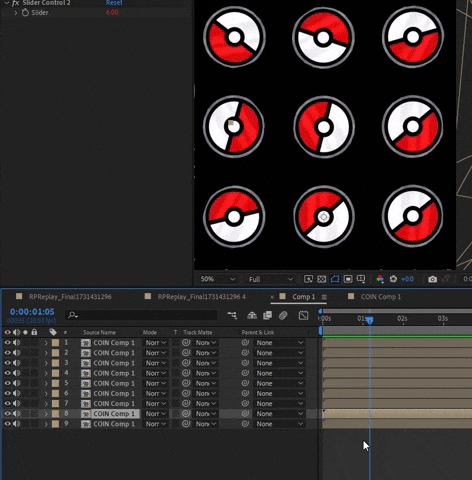472x480 pixels.
Task: Click the Track Matte column header
Action: 197,332
